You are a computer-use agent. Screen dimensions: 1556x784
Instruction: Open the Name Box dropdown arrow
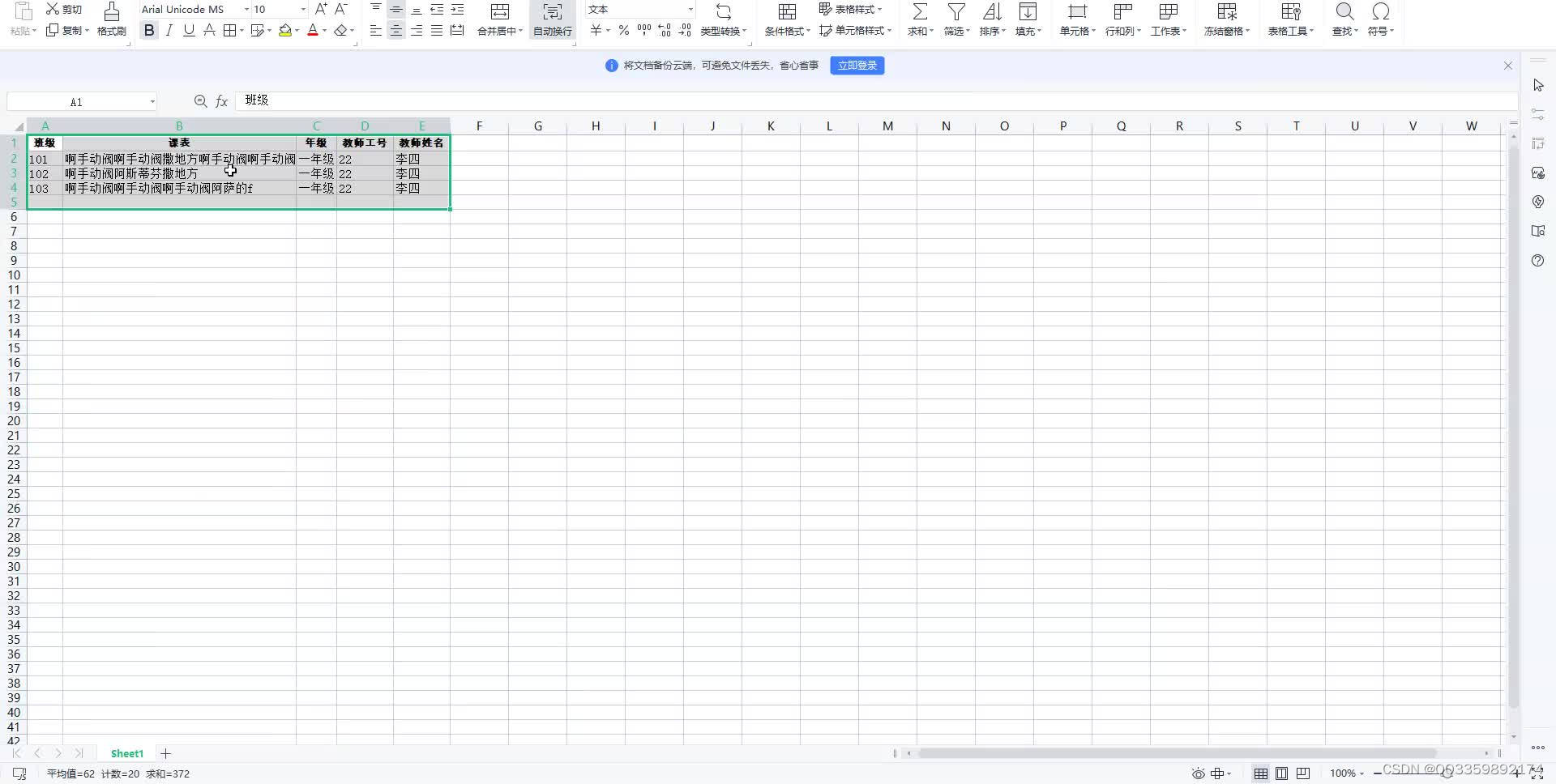152,102
